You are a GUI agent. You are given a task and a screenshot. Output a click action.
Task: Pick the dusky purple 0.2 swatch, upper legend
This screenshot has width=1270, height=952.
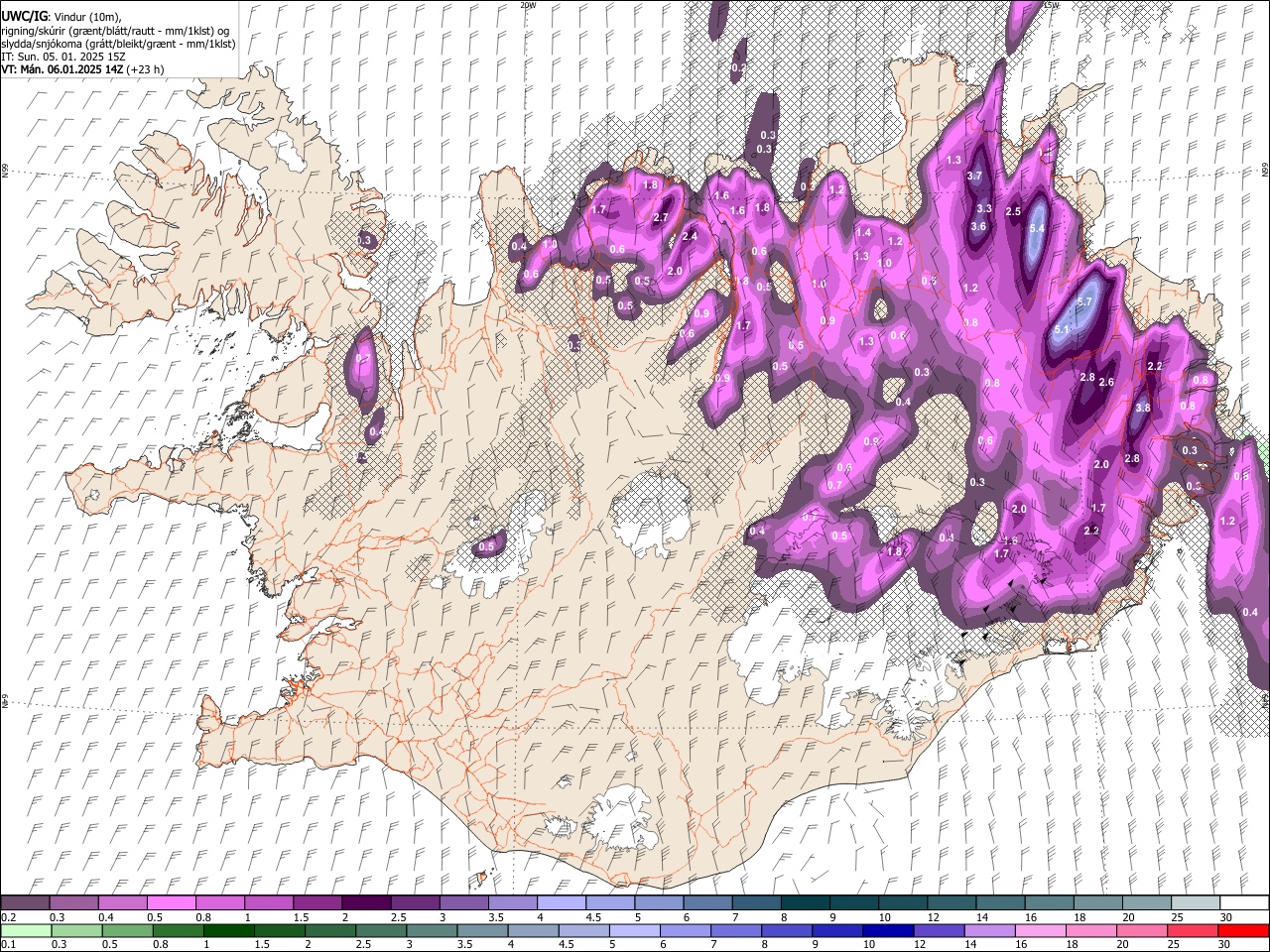coord(25,903)
